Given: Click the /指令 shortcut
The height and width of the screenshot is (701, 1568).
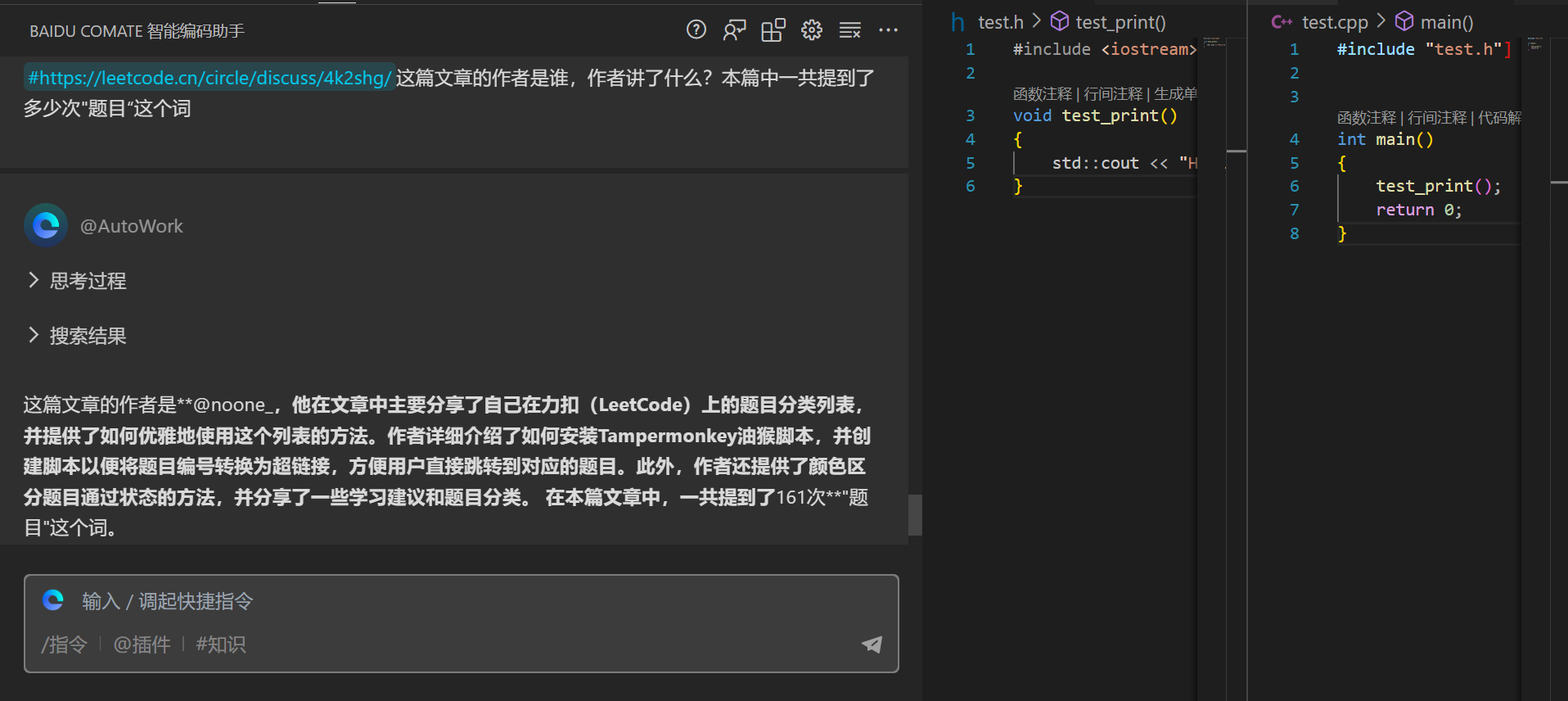Looking at the screenshot, I should pyautogui.click(x=64, y=644).
